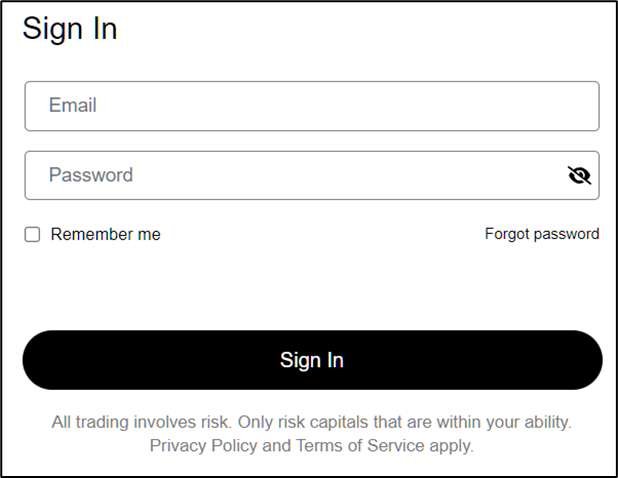Reset password via Forgot password

click(x=542, y=234)
